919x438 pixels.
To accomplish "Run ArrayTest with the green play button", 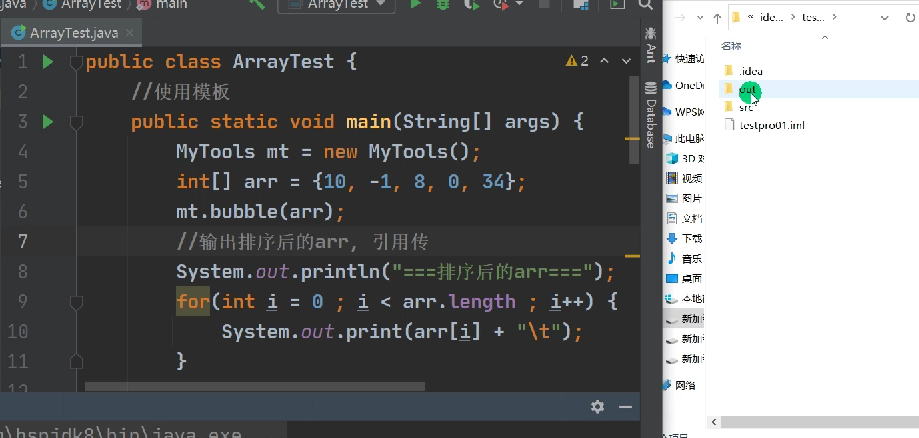I will 415,4.
